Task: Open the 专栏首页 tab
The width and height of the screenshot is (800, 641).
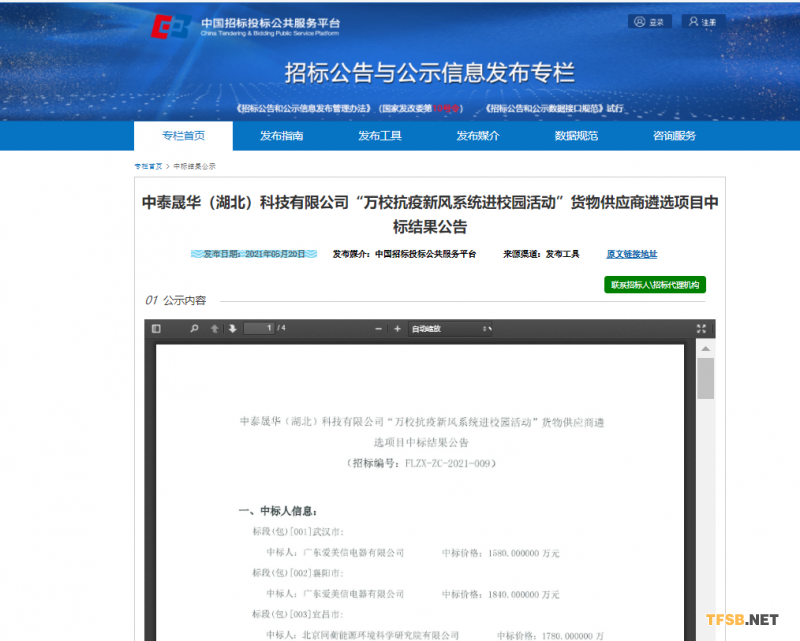Action: click(183, 136)
